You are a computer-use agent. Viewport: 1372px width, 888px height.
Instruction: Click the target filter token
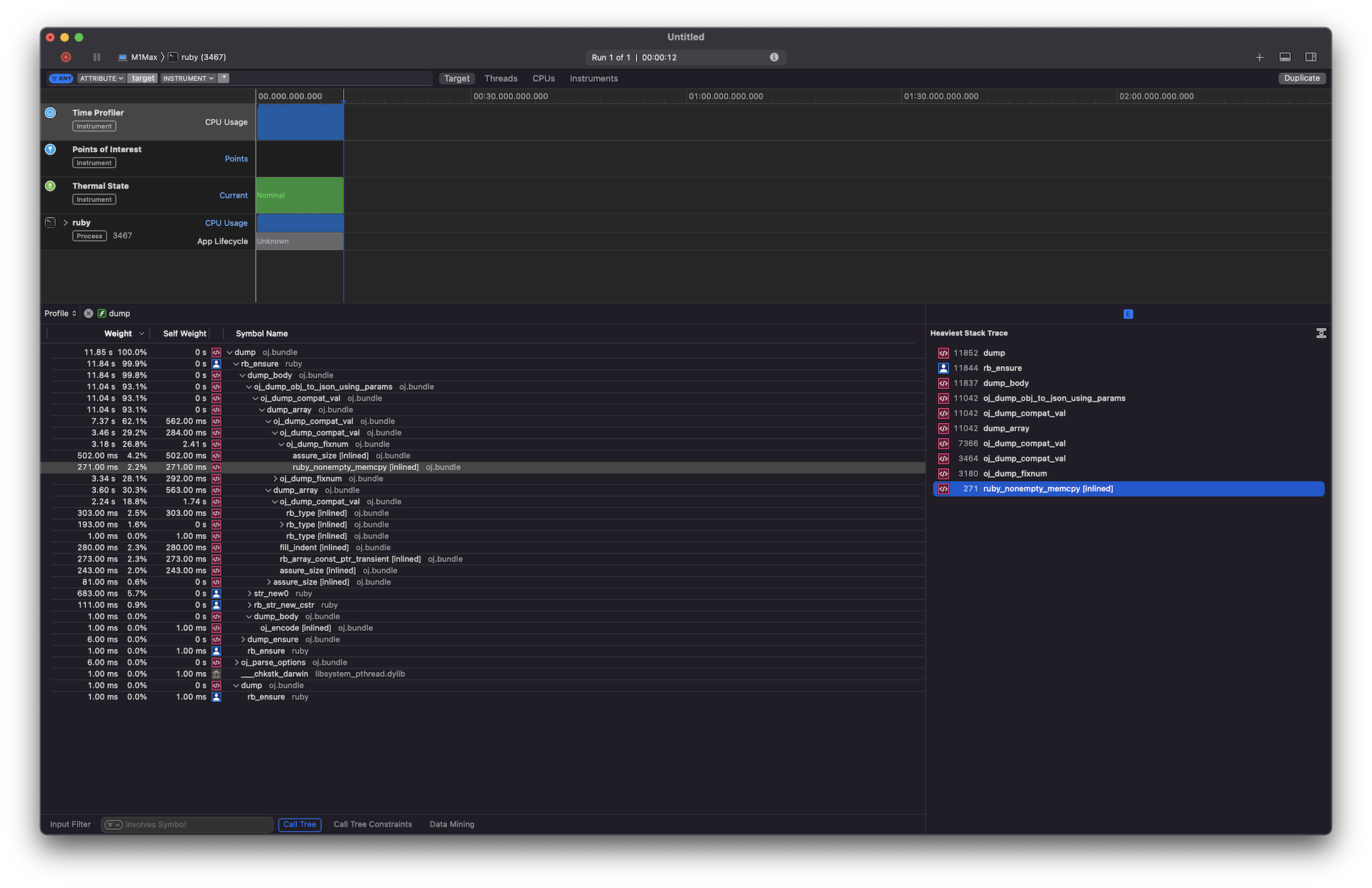[x=143, y=78]
